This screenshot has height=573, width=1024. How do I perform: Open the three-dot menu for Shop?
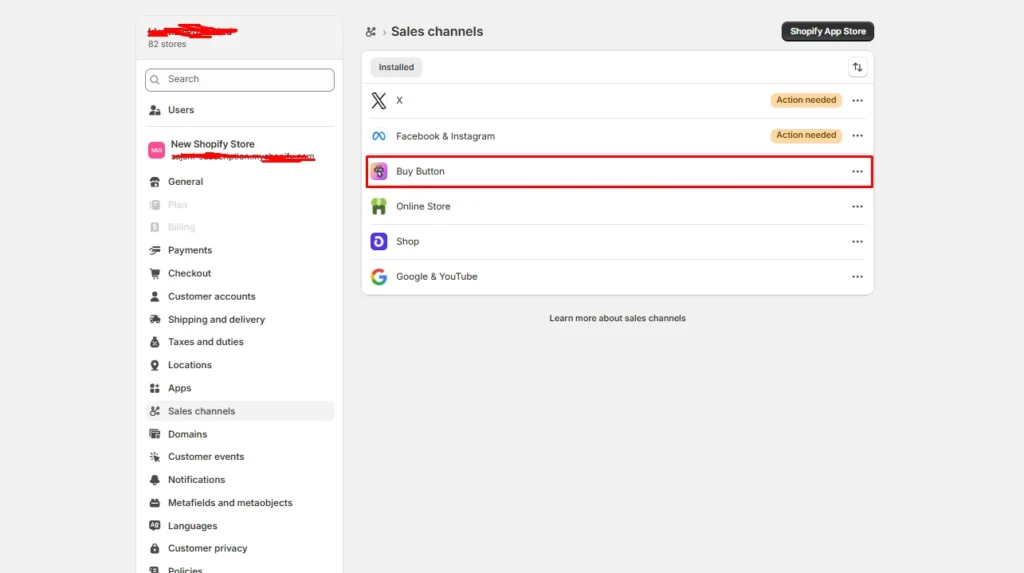coord(857,242)
